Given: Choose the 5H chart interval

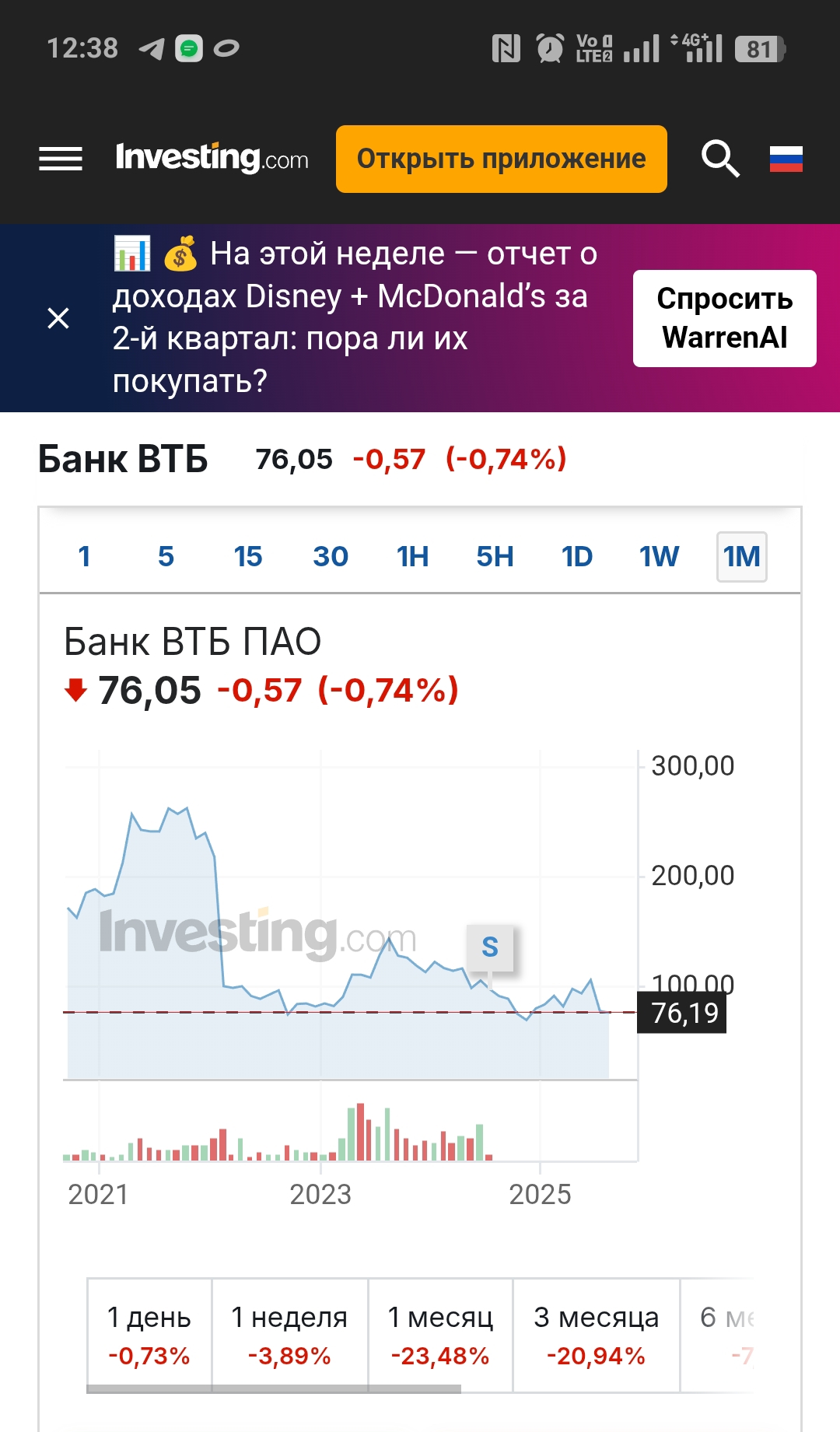Looking at the screenshot, I should 495,557.
